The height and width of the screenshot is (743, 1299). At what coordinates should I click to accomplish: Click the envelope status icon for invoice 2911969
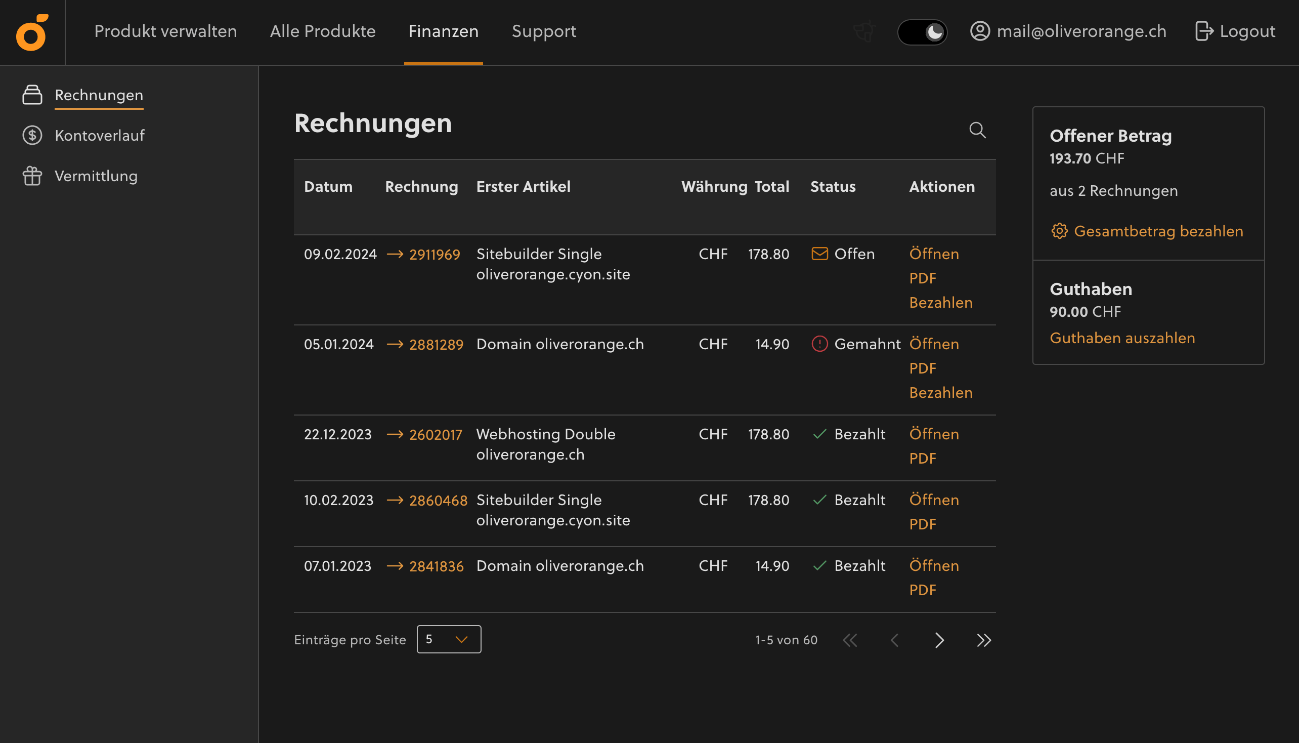click(819, 254)
